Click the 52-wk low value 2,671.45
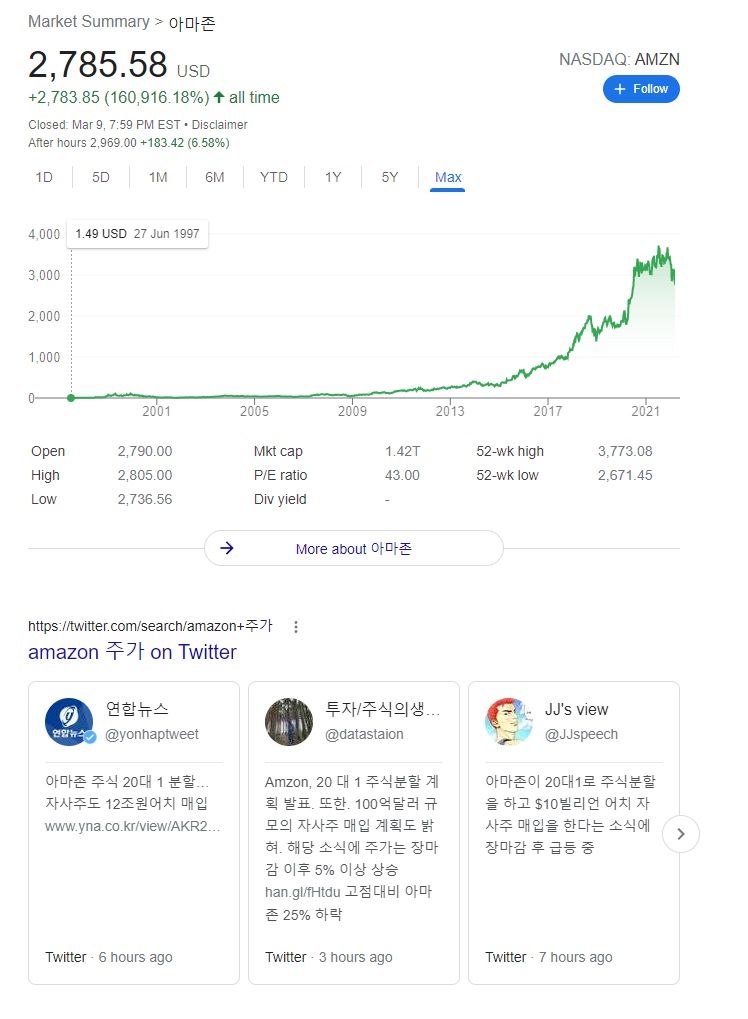Screen dimensions: 748x1019 pyautogui.click(x=625, y=475)
